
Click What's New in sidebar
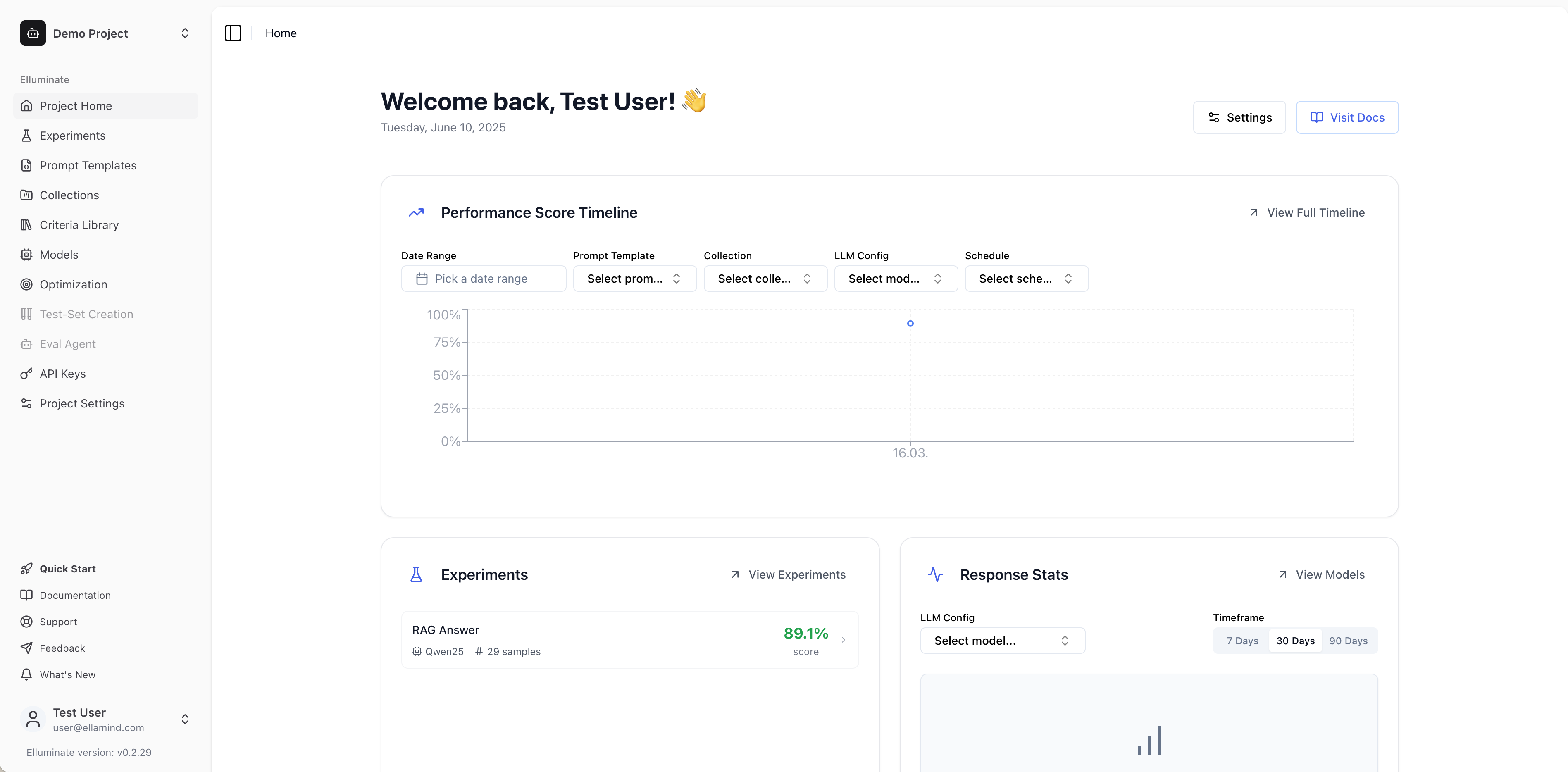[105, 674]
